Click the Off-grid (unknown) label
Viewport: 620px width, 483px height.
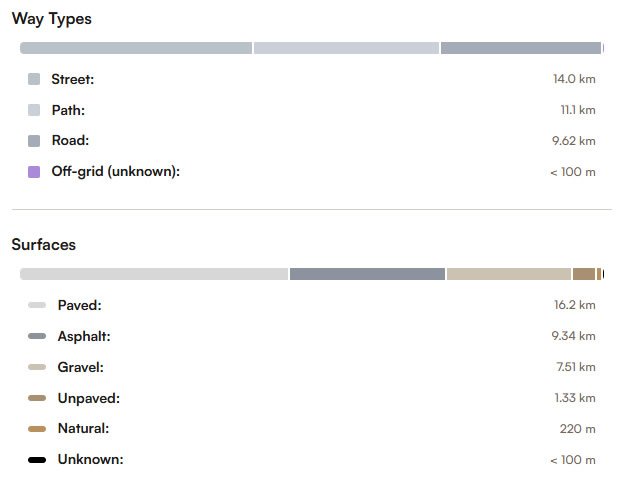click(x=115, y=172)
